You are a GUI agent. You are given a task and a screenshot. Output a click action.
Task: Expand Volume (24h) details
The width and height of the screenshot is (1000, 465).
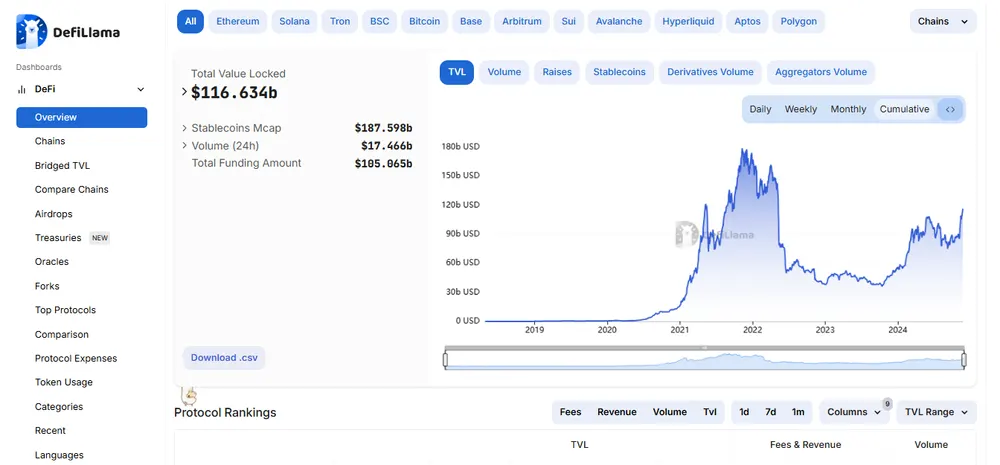(x=184, y=145)
